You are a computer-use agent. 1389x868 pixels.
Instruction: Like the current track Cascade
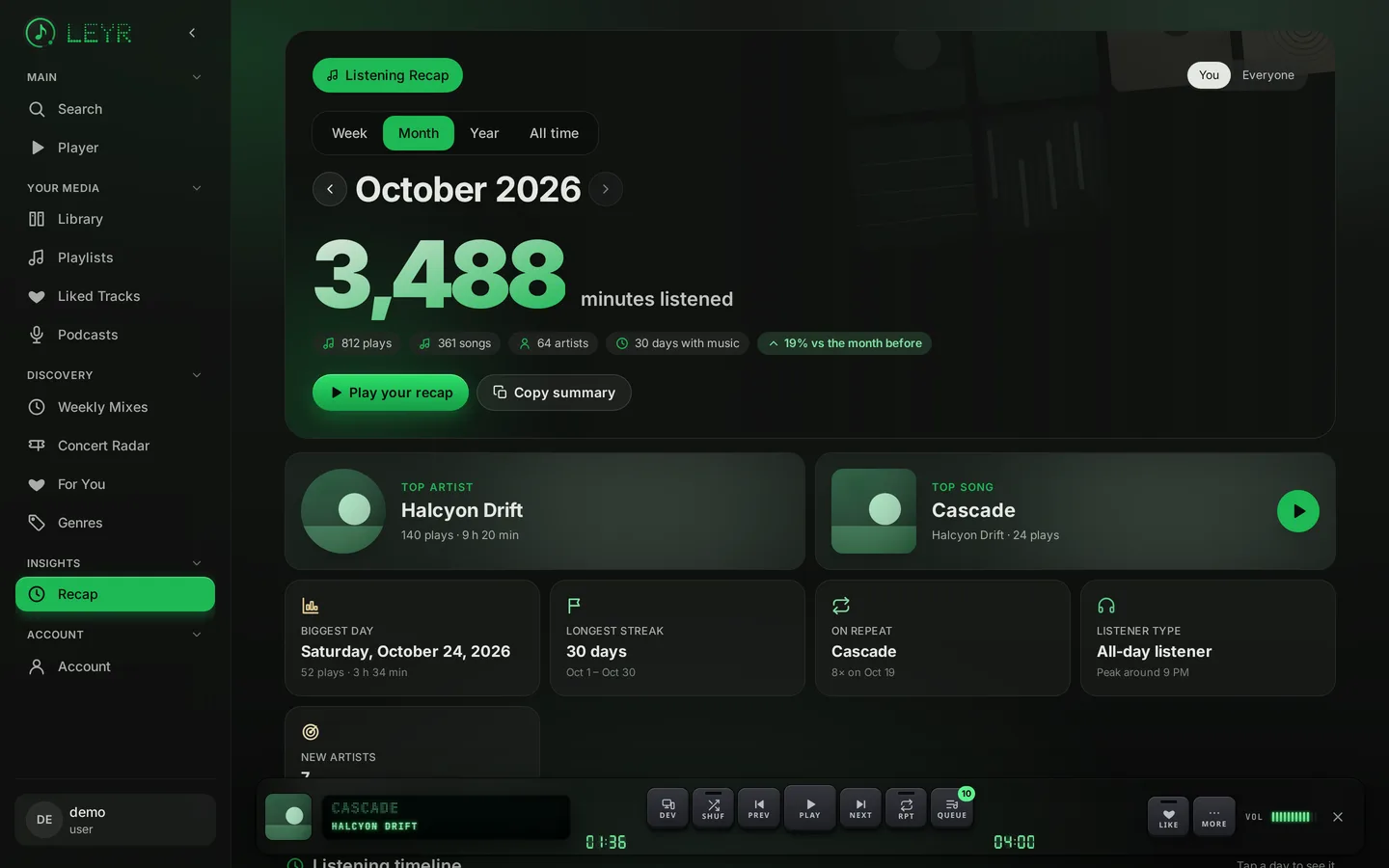pyautogui.click(x=1168, y=816)
